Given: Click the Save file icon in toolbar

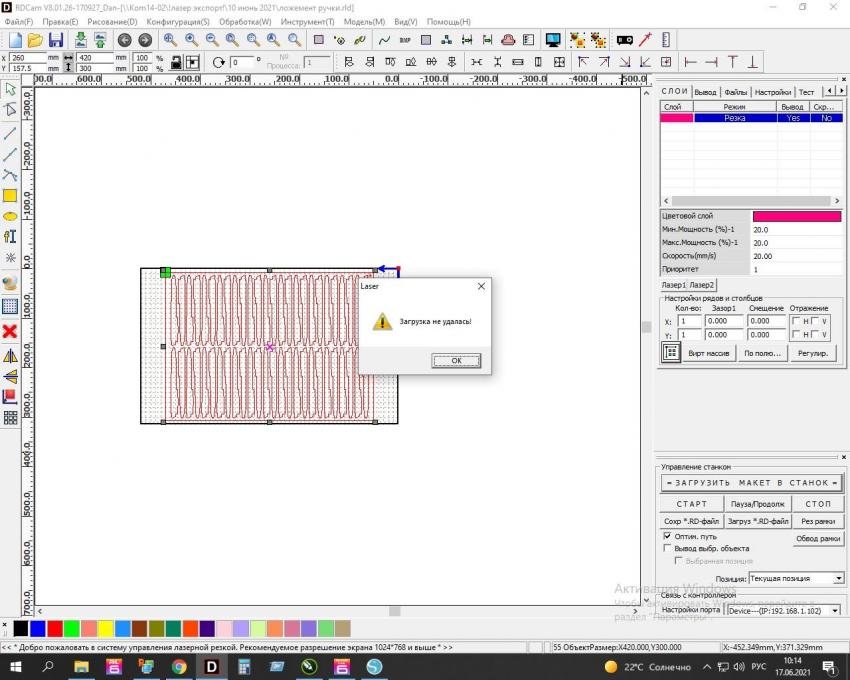Looking at the screenshot, I should (56, 40).
